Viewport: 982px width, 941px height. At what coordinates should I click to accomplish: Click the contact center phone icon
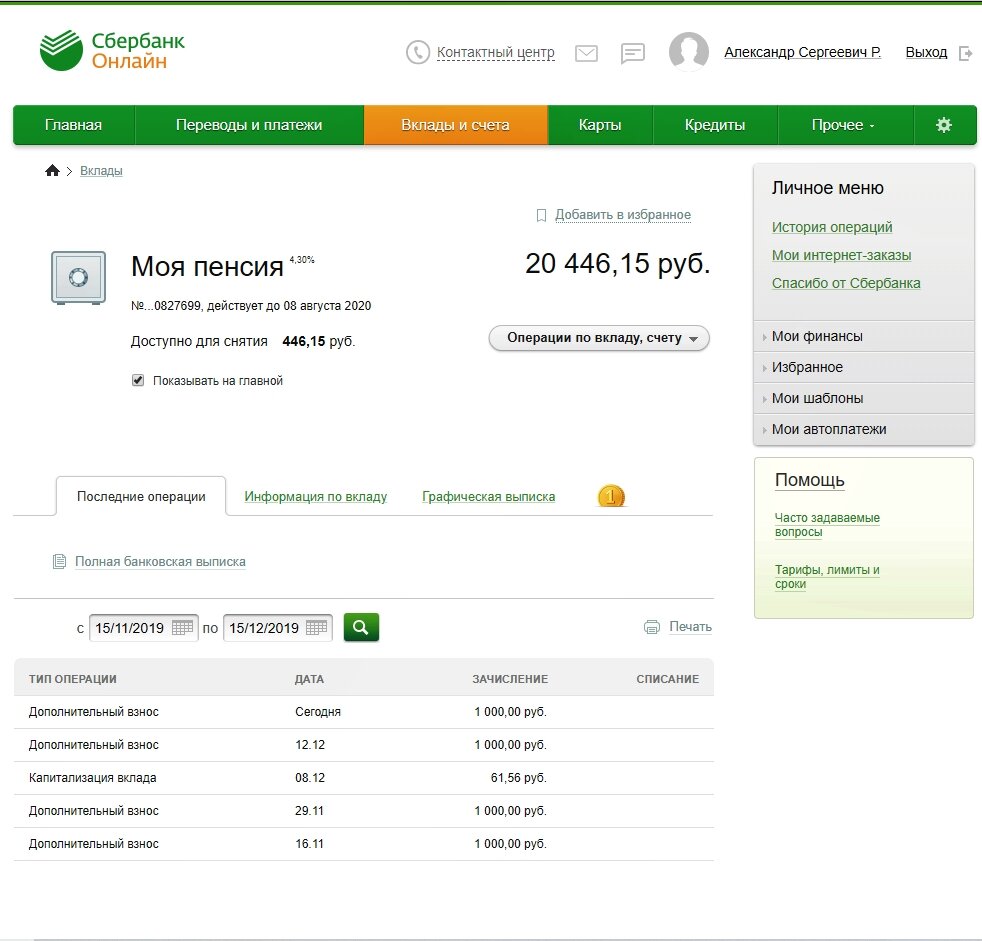click(418, 53)
